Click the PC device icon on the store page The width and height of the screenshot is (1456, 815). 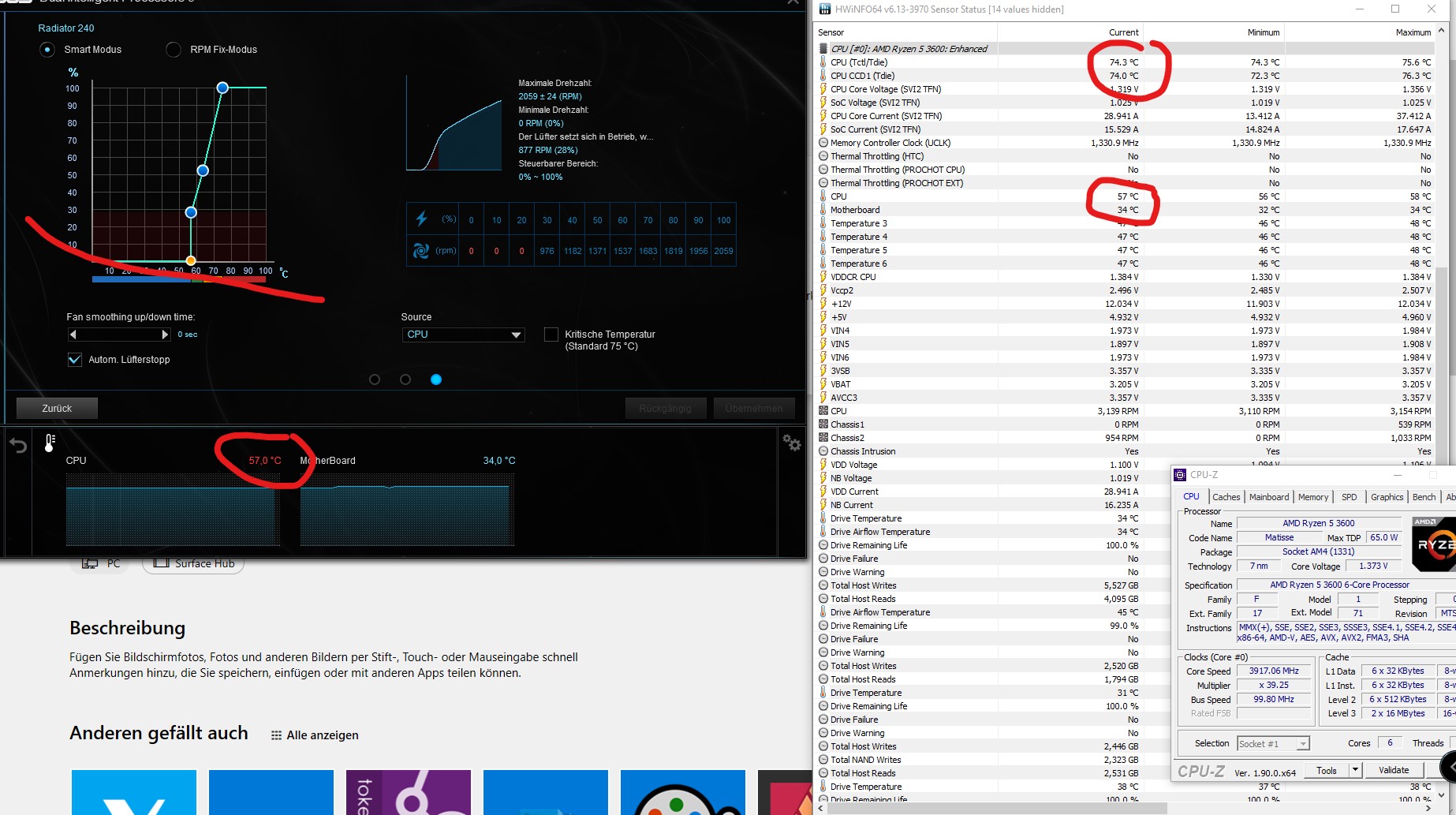90,563
